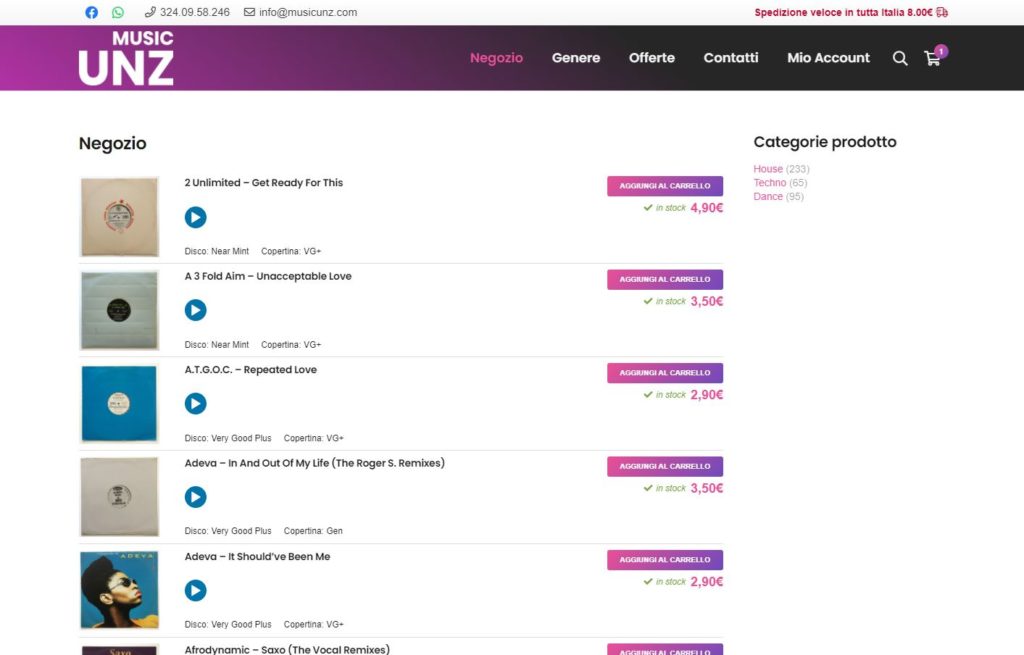The height and width of the screenshot is (655, 1024).
Task: Click the 'Categorie prodotto' heading
Action: 825,142
